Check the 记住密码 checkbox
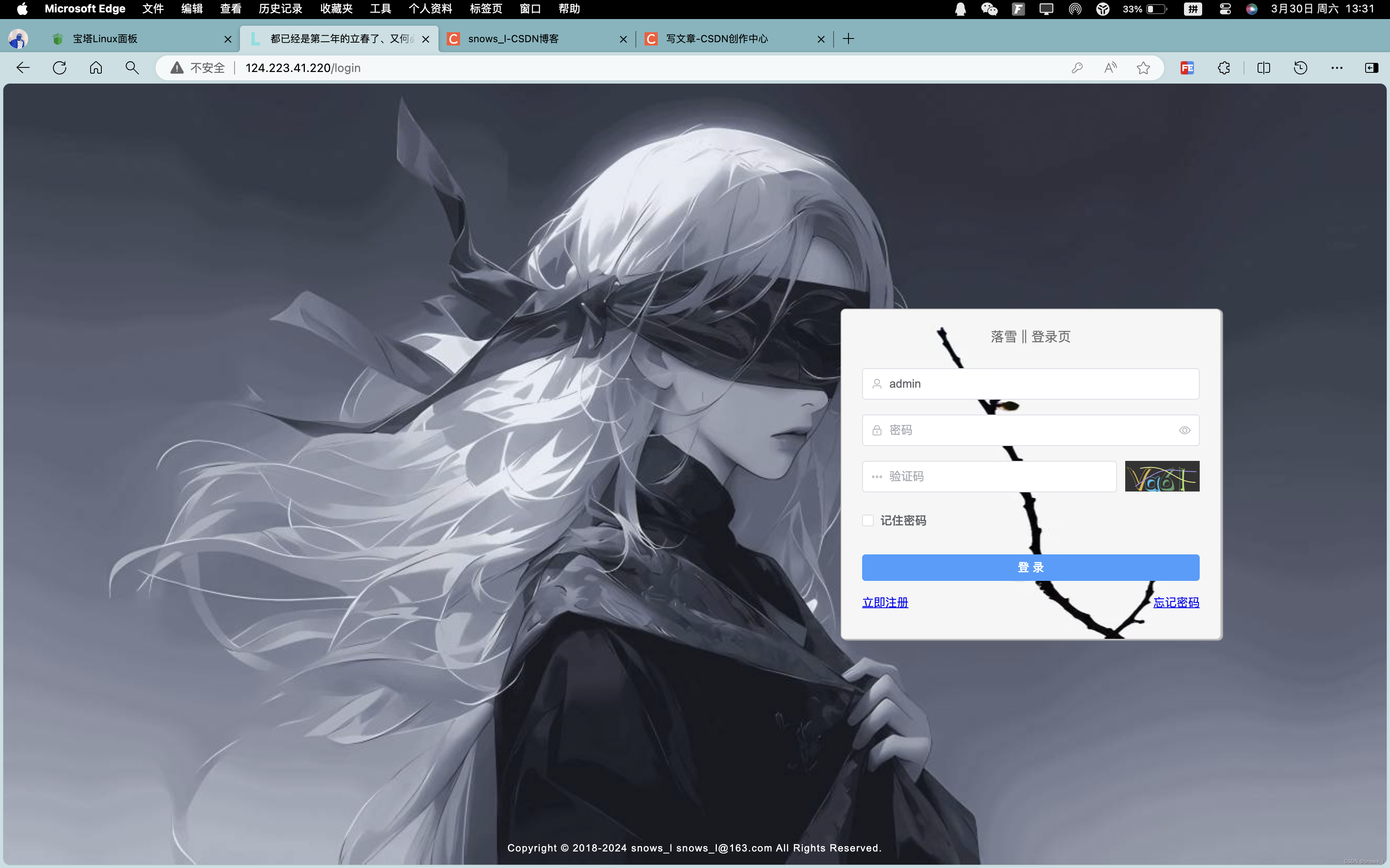 coord(868,520)
